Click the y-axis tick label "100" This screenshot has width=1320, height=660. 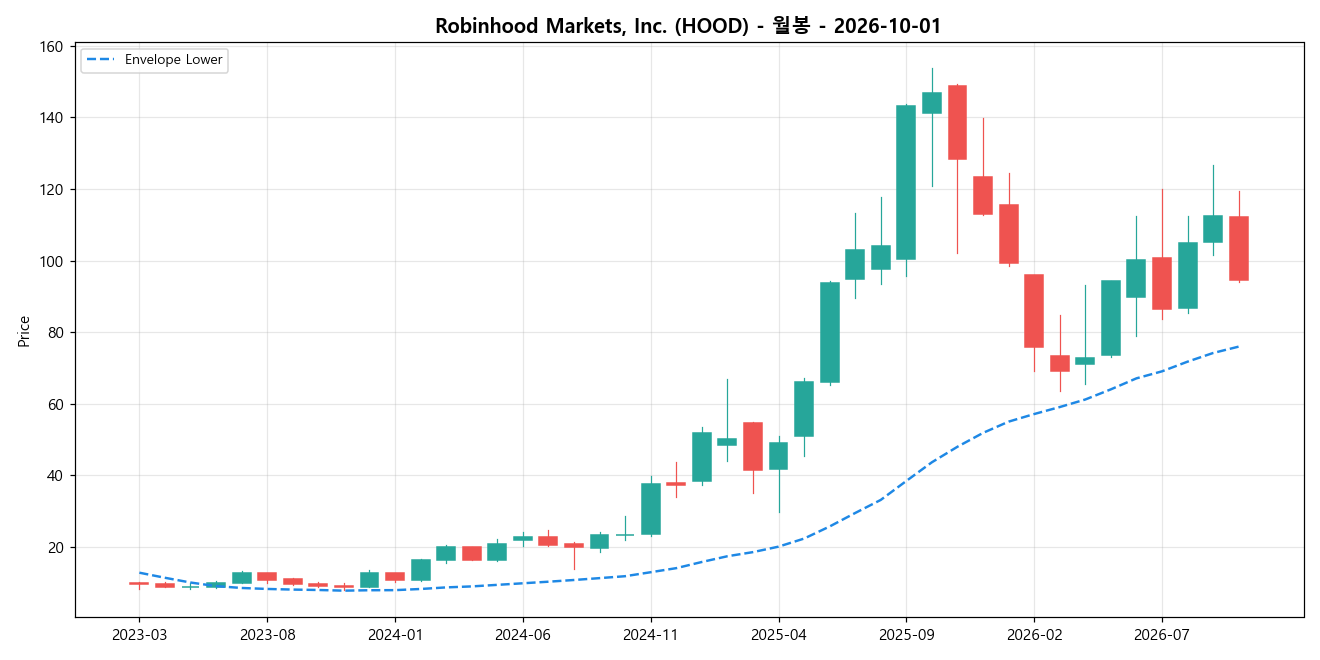tap(52, 262)
